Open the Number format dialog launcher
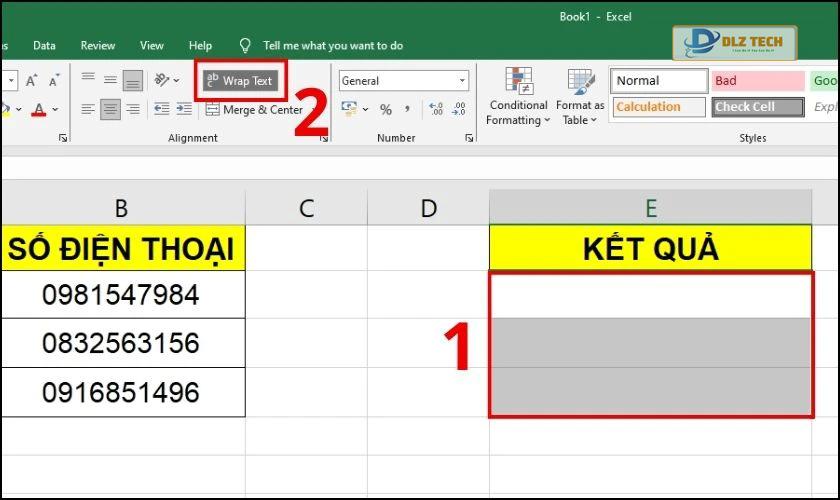Viewport: 840px width, 500px height. coord(469,138)
